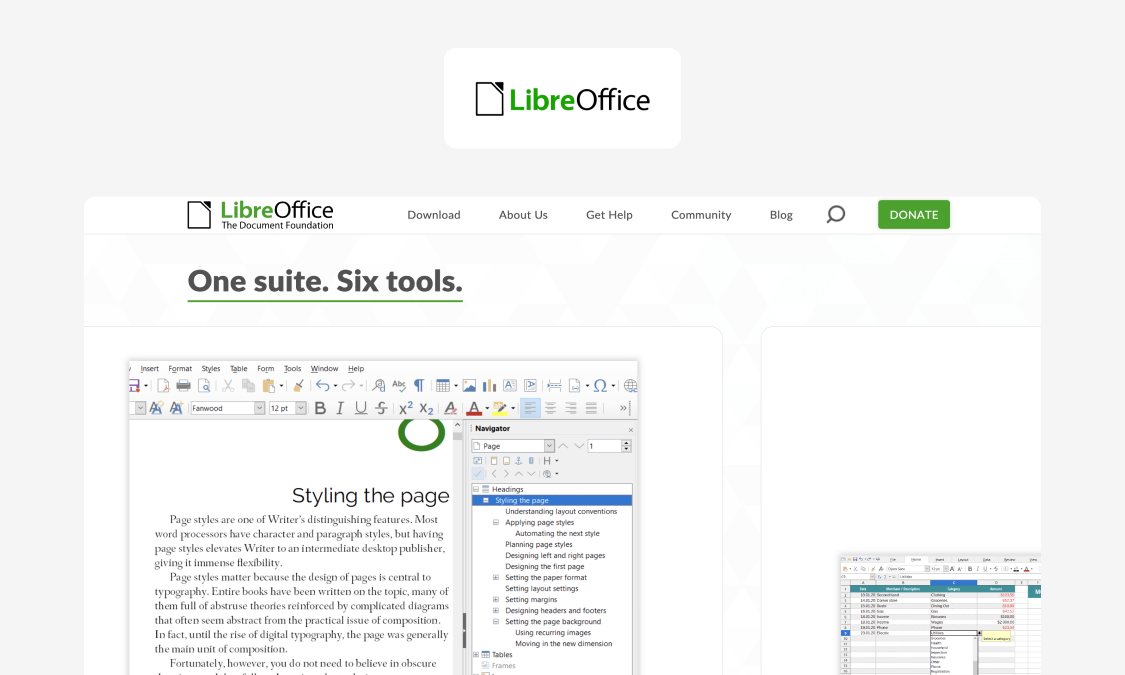This screenshot has width=1125, height=675.
Task: Click the Clear Direct Formatting icon
Action: pos(451,408)
